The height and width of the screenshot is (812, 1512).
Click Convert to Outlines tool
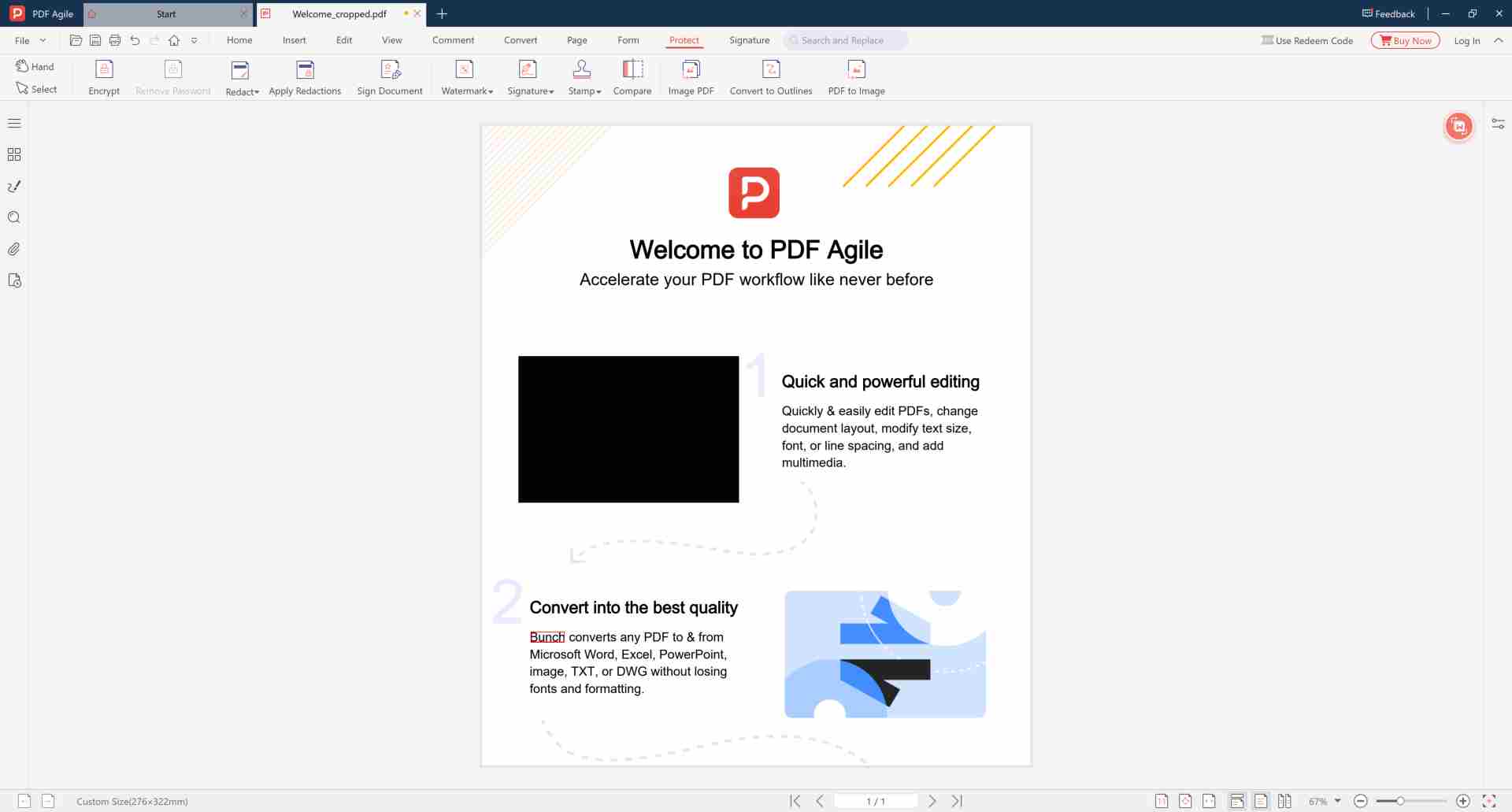coord(771,79)
